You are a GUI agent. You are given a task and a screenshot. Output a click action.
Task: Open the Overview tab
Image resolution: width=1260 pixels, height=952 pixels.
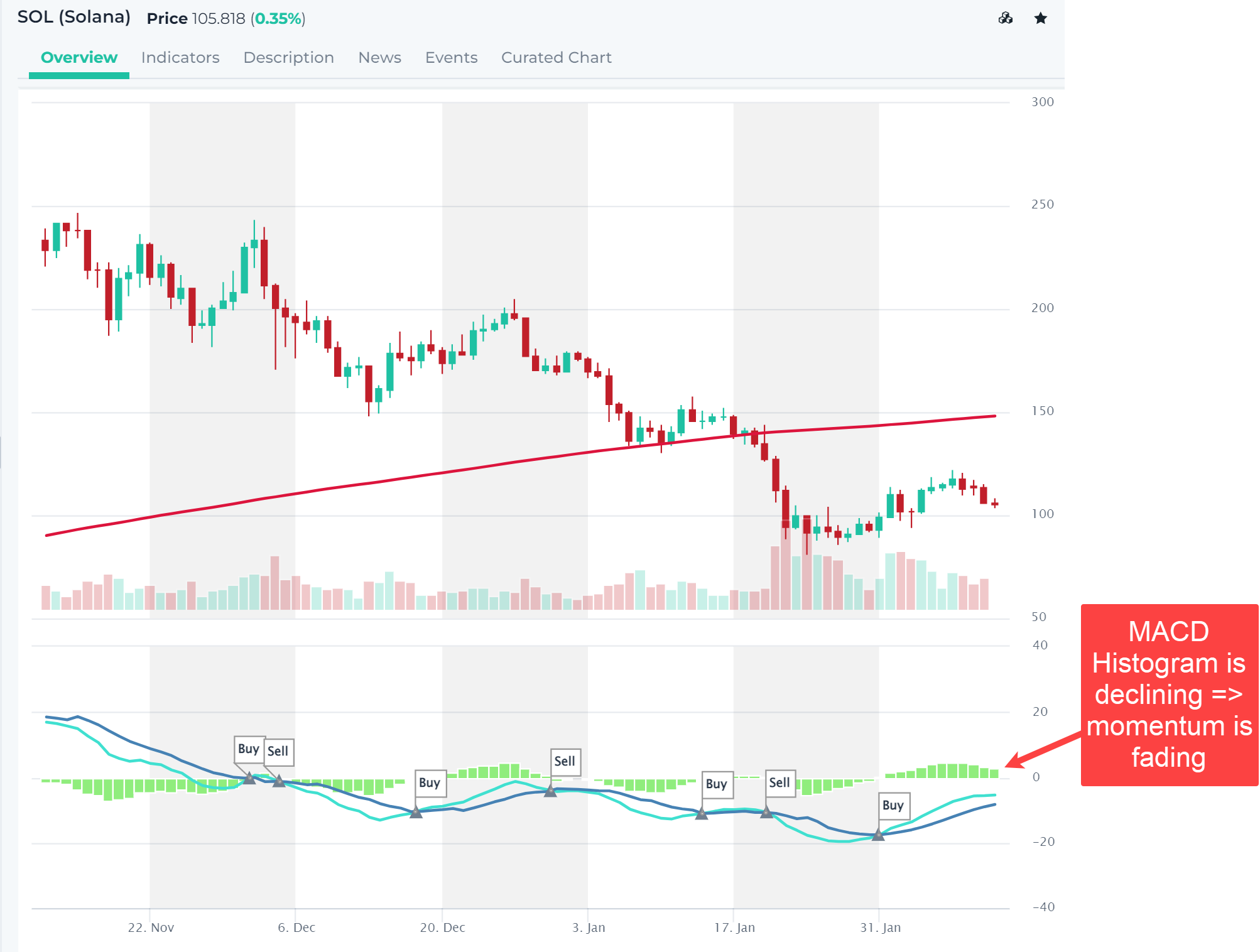79,58
